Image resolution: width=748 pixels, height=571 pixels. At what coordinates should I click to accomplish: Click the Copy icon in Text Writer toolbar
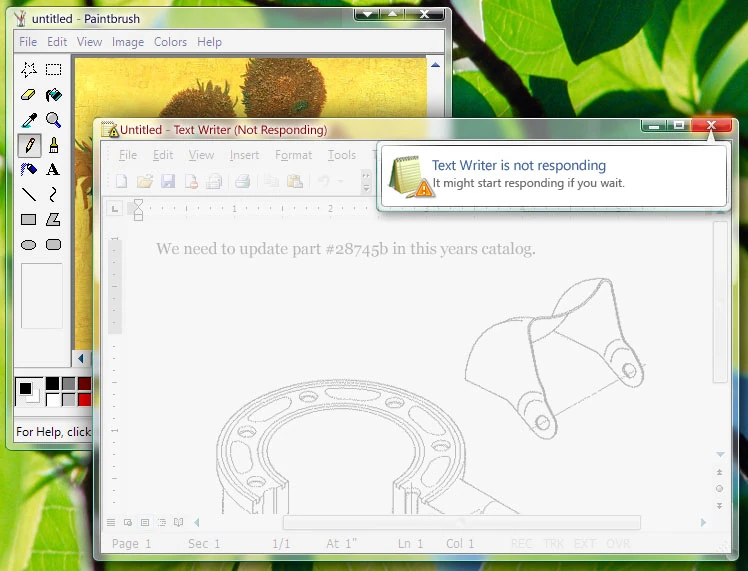(271, 181)
